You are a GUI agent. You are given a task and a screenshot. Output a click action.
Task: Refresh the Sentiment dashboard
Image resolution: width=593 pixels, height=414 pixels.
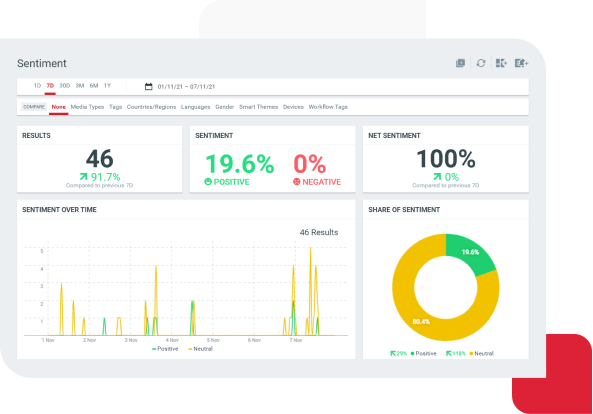click(x=481, y=63)
